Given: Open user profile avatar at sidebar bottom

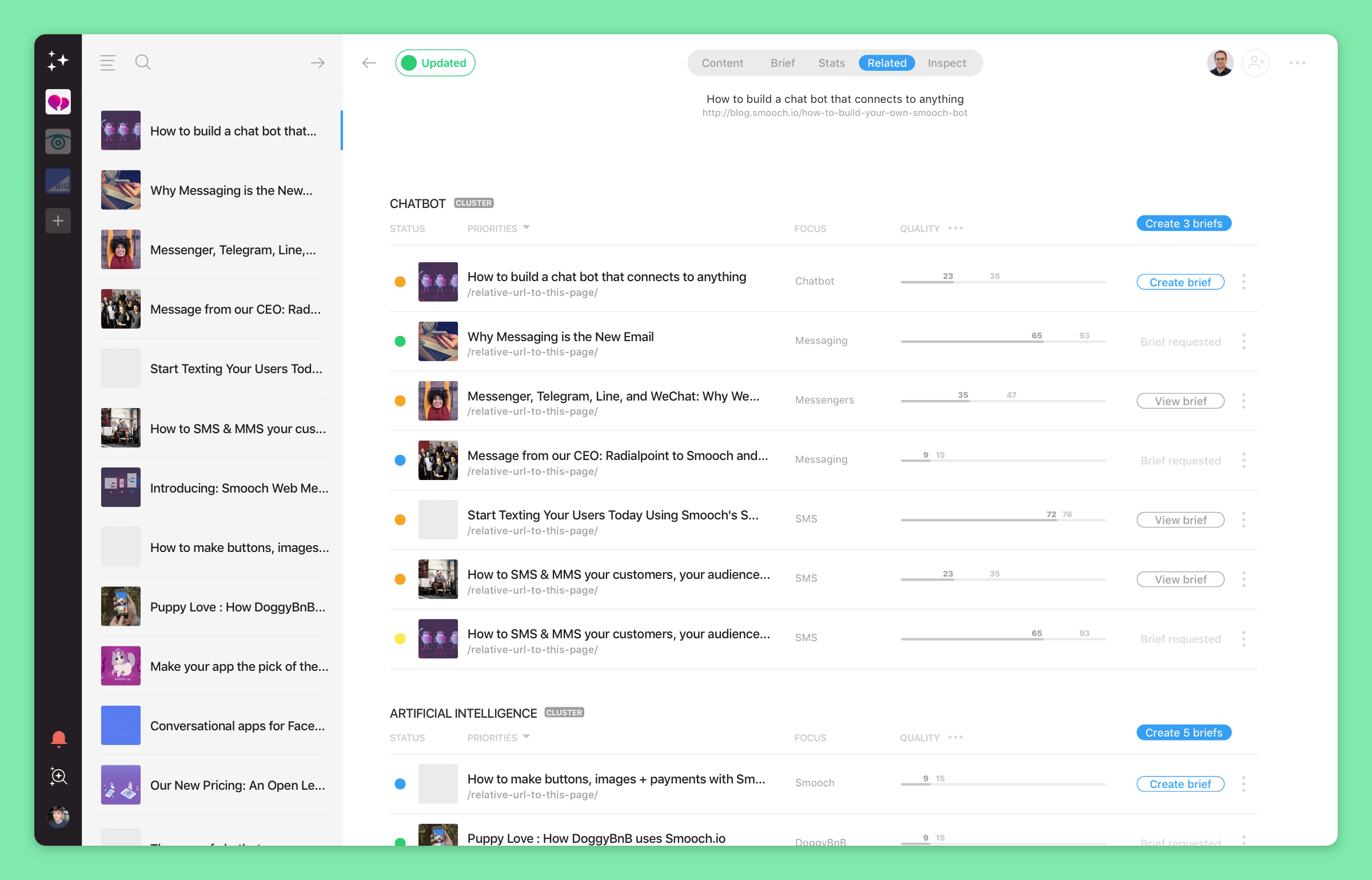Looking at the screenshot, I should (58, 817).
